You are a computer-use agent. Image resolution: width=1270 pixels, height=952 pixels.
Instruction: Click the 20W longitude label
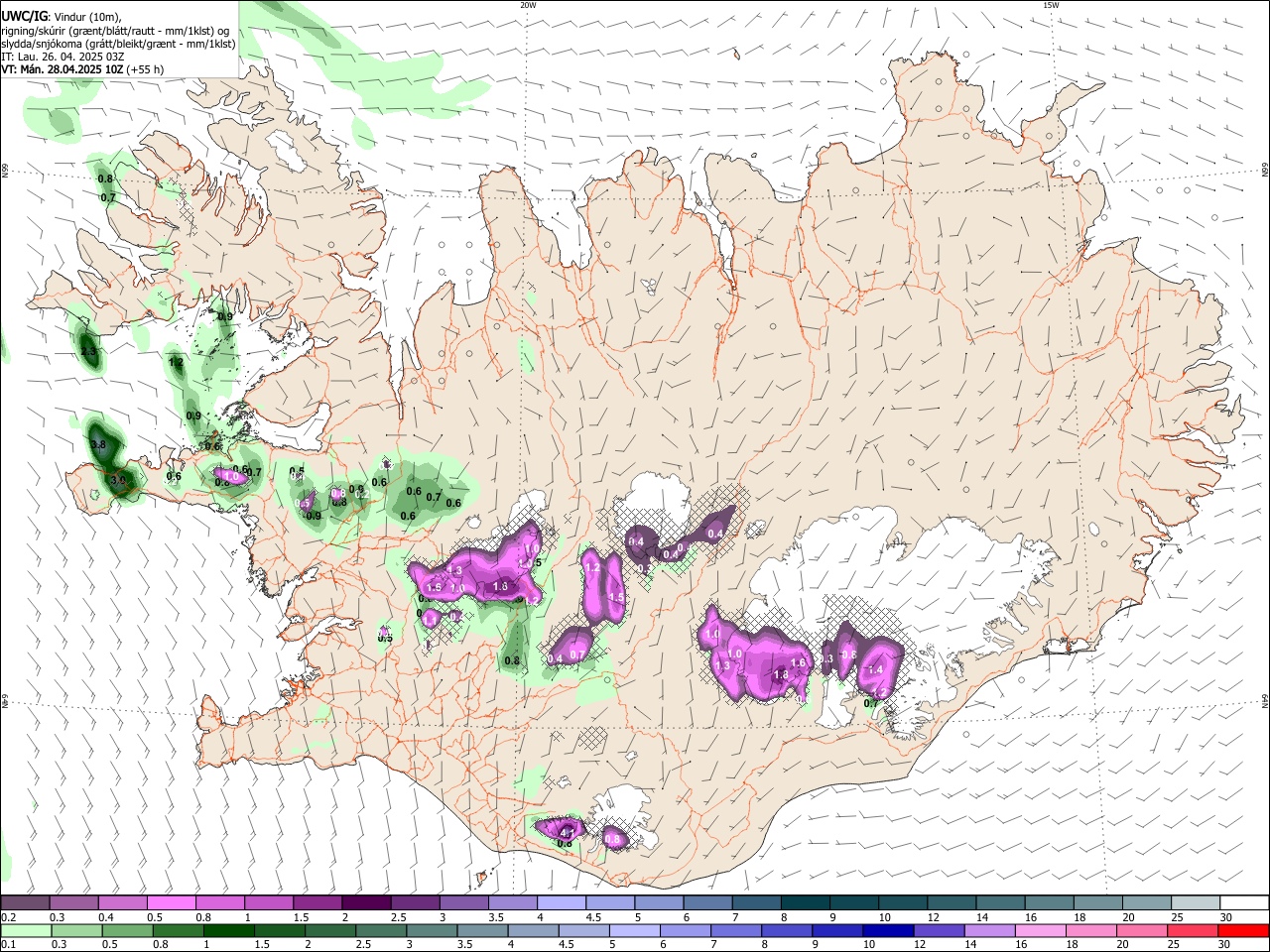pyautogui.click(x=528, y=5)
